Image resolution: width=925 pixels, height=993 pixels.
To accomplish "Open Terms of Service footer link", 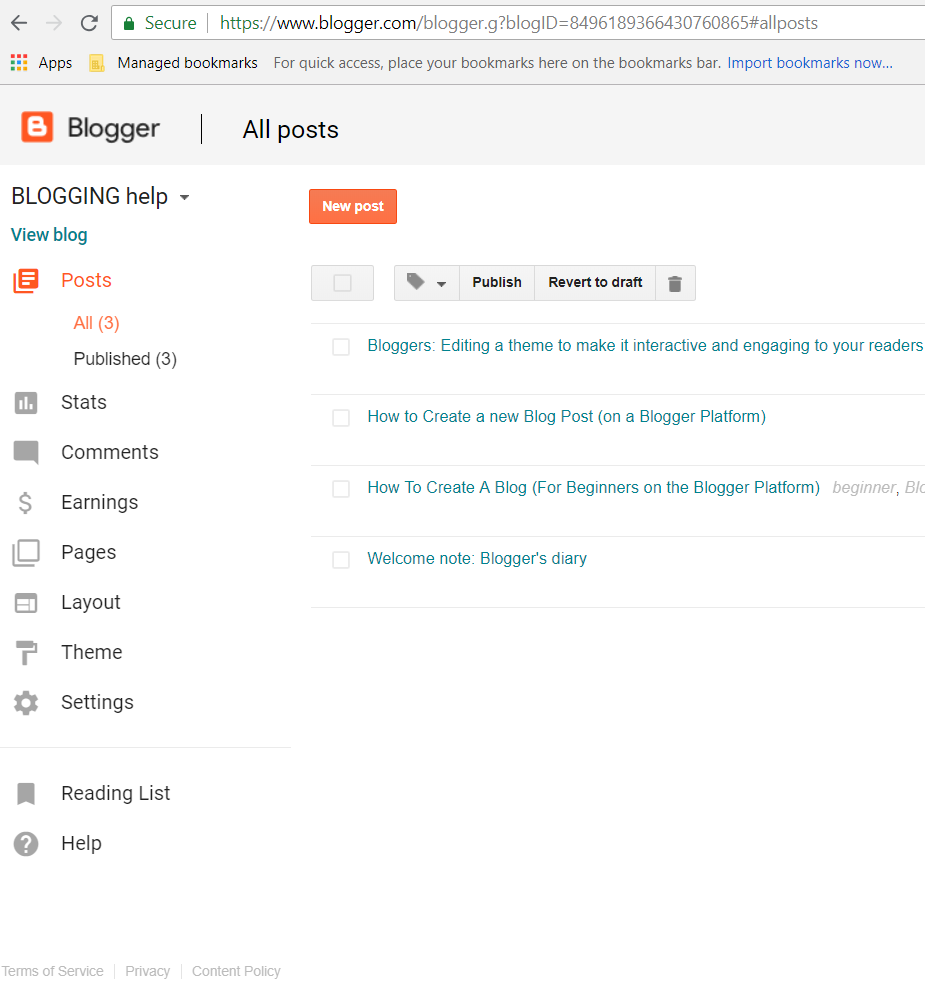I will pyautogui.click(x=53, y=971).
